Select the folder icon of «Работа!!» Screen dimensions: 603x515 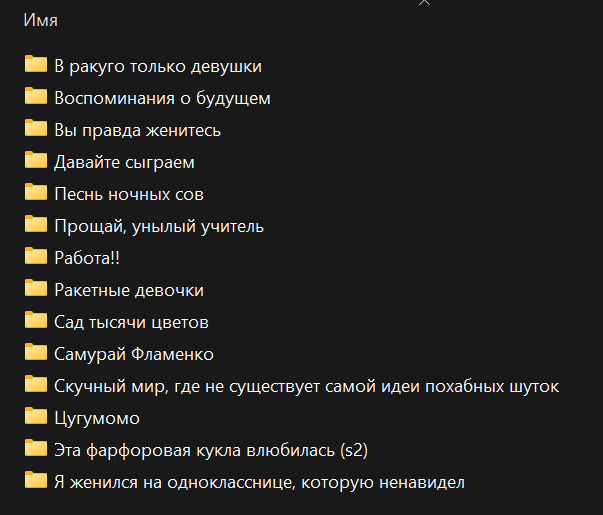pos(36,257)
